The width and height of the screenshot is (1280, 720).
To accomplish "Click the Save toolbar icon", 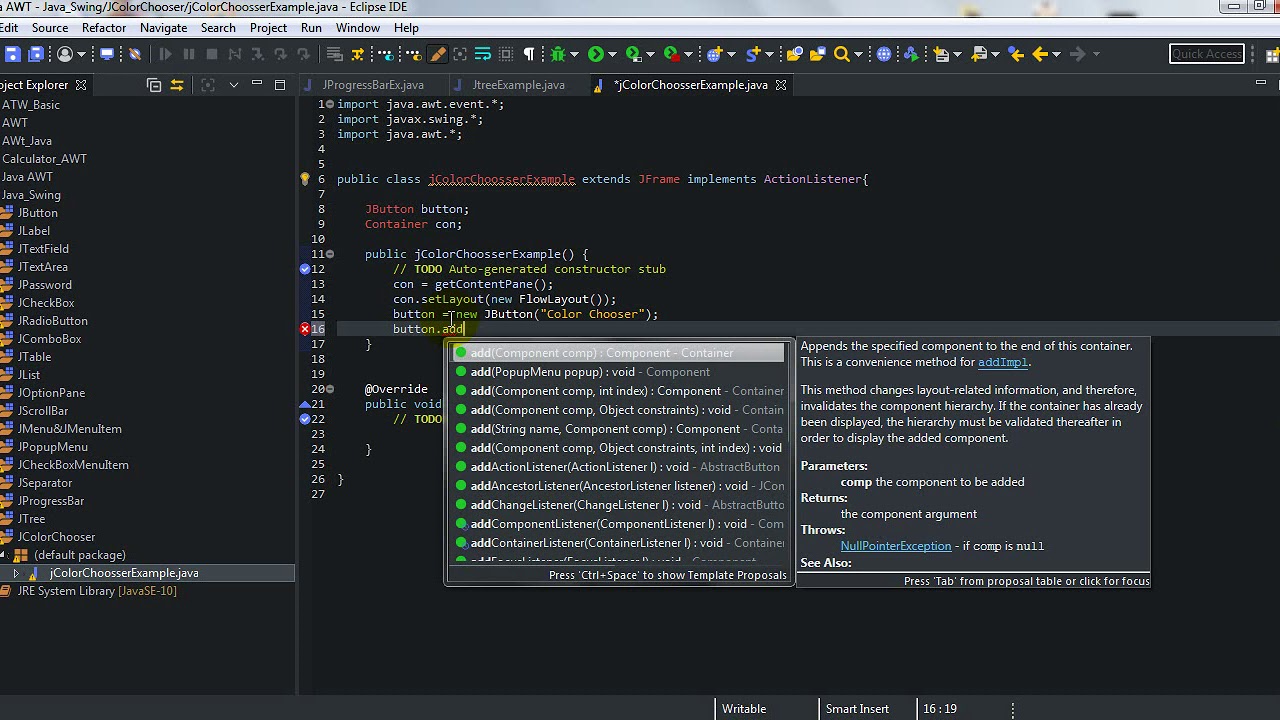I will (x=12, y=54).
